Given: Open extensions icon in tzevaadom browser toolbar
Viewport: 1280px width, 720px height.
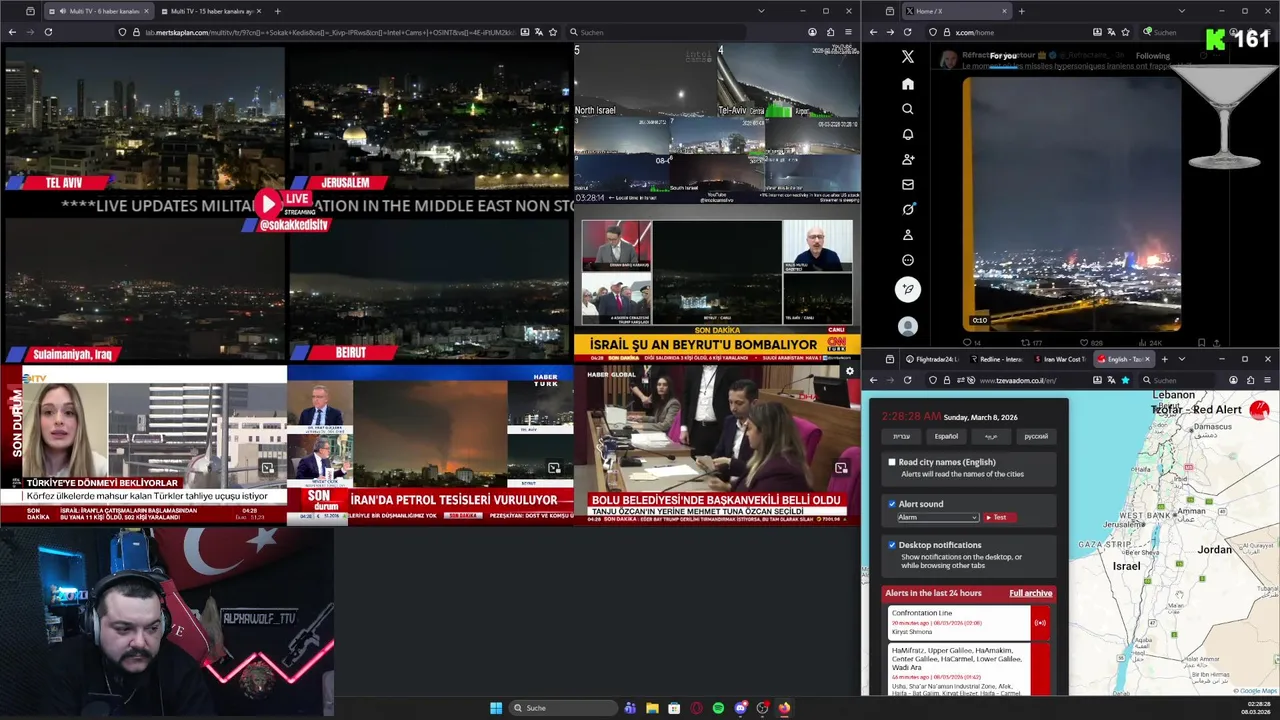Looking at the screenshot, I should (x=1251, y=380).
